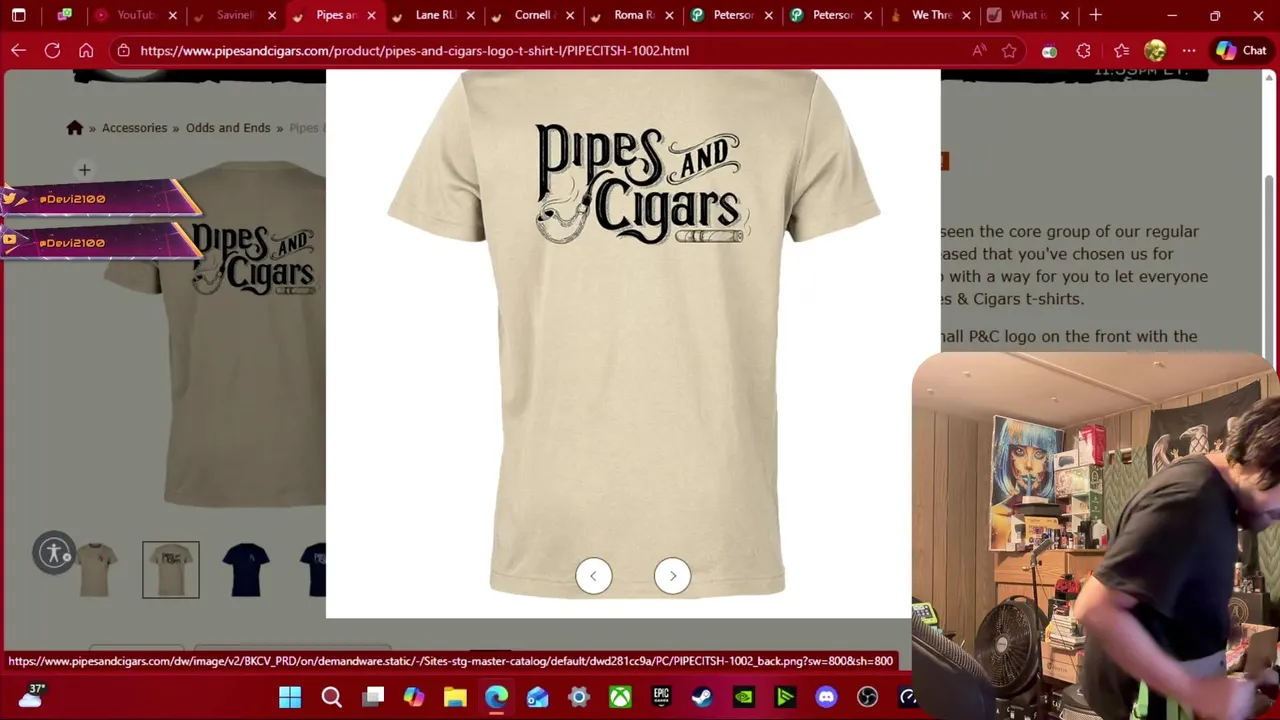This screenshot has height=720, width=1280.
Task: Open the accessibility options widget
Action: (55, 553)
